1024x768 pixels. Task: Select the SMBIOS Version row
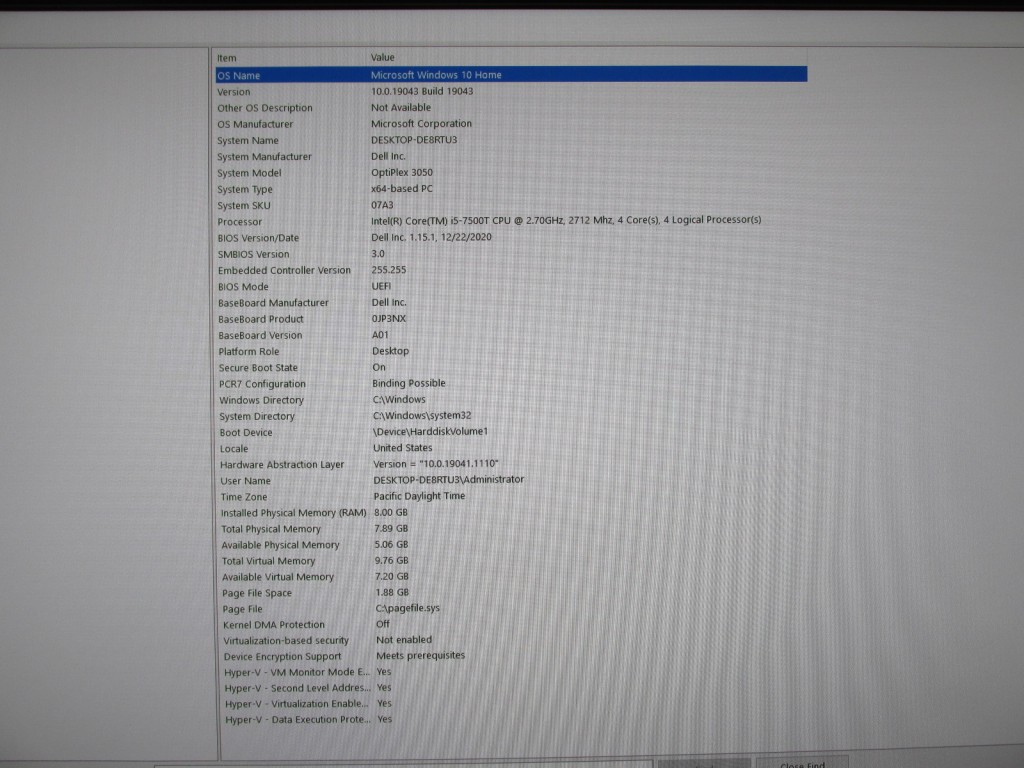click(512, 254)
